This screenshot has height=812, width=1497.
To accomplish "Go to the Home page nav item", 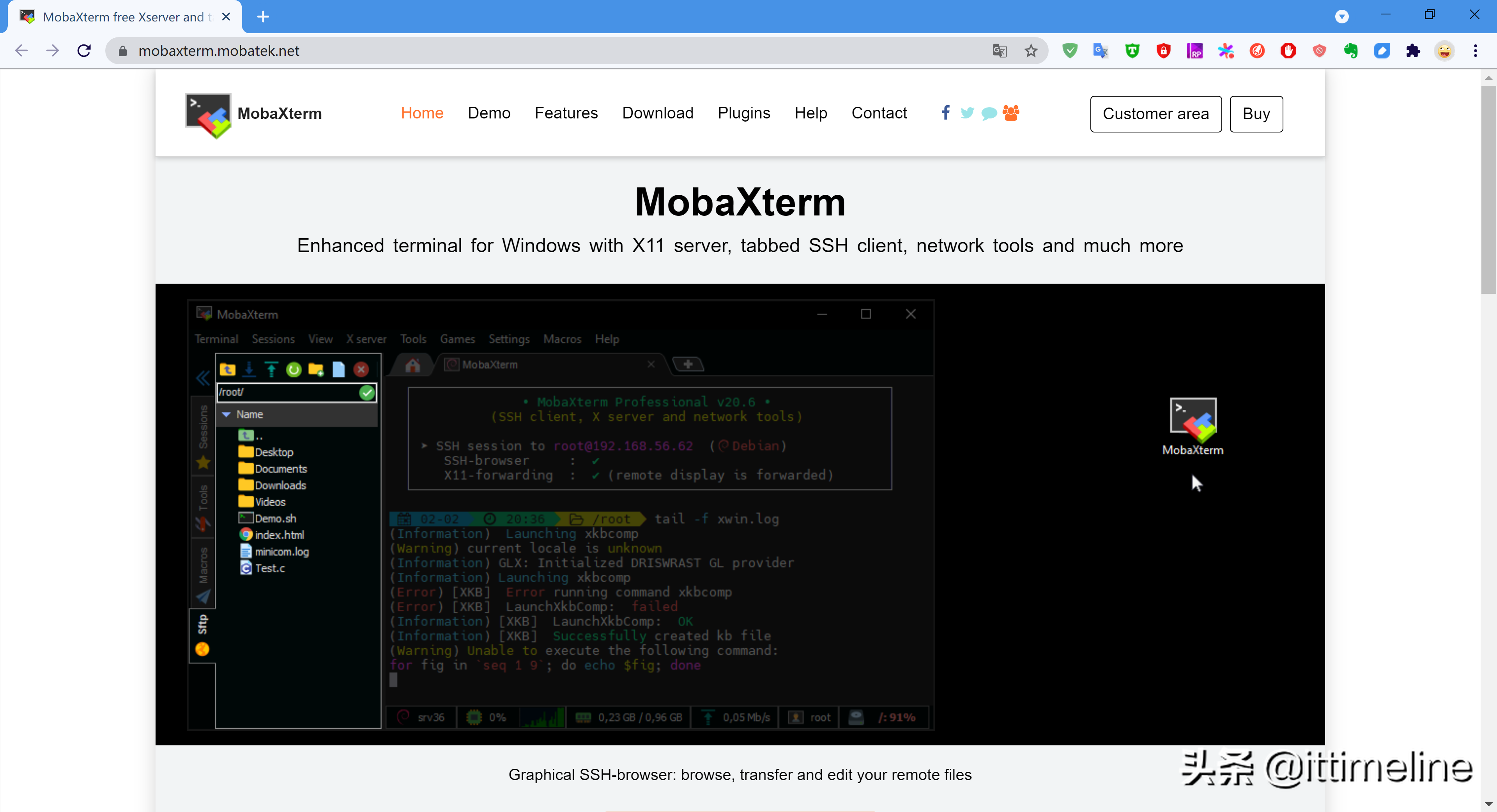I will 422,113.
